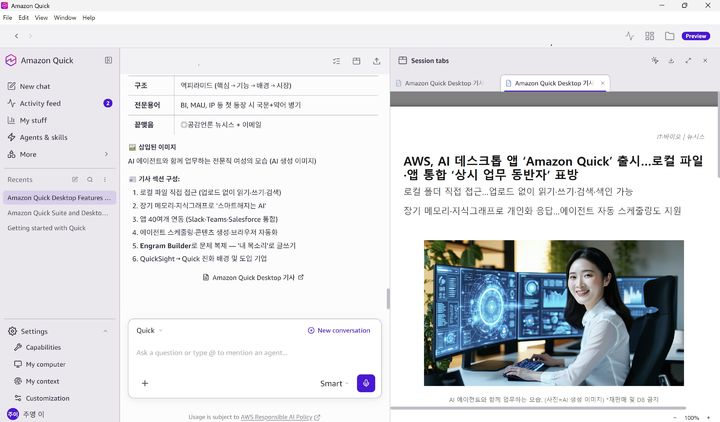This screenshot has width=720, height=422.
Task: Start a New conversation
Action: coord(338,331)
